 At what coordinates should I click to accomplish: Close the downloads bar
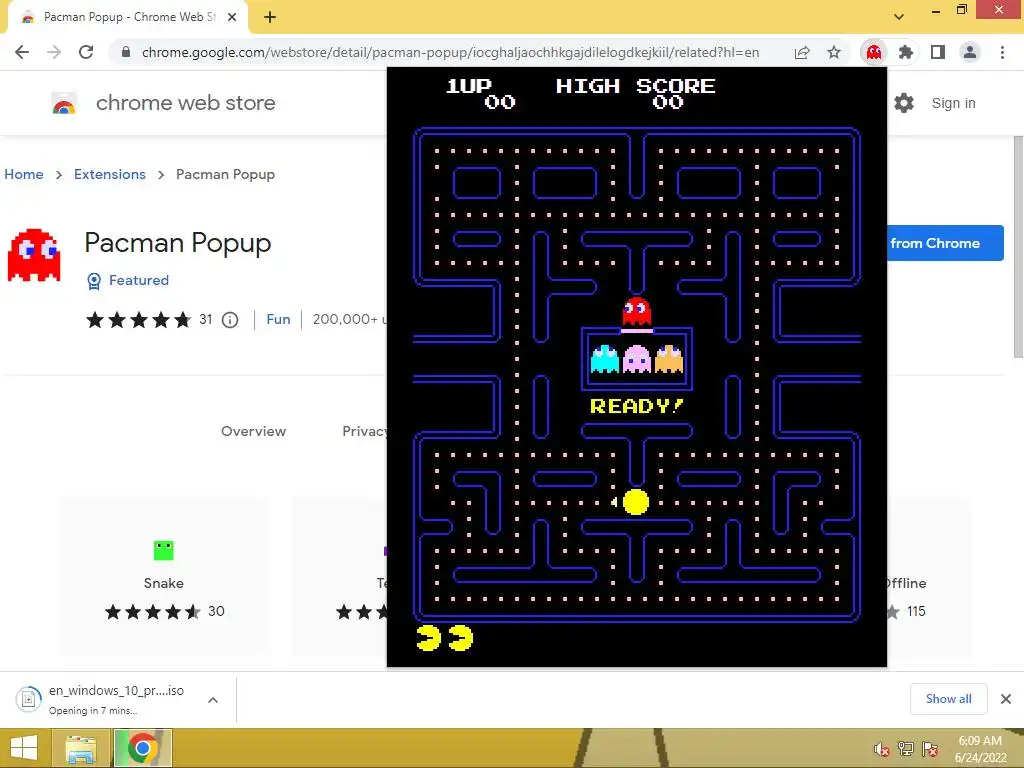pos(1006,699)
